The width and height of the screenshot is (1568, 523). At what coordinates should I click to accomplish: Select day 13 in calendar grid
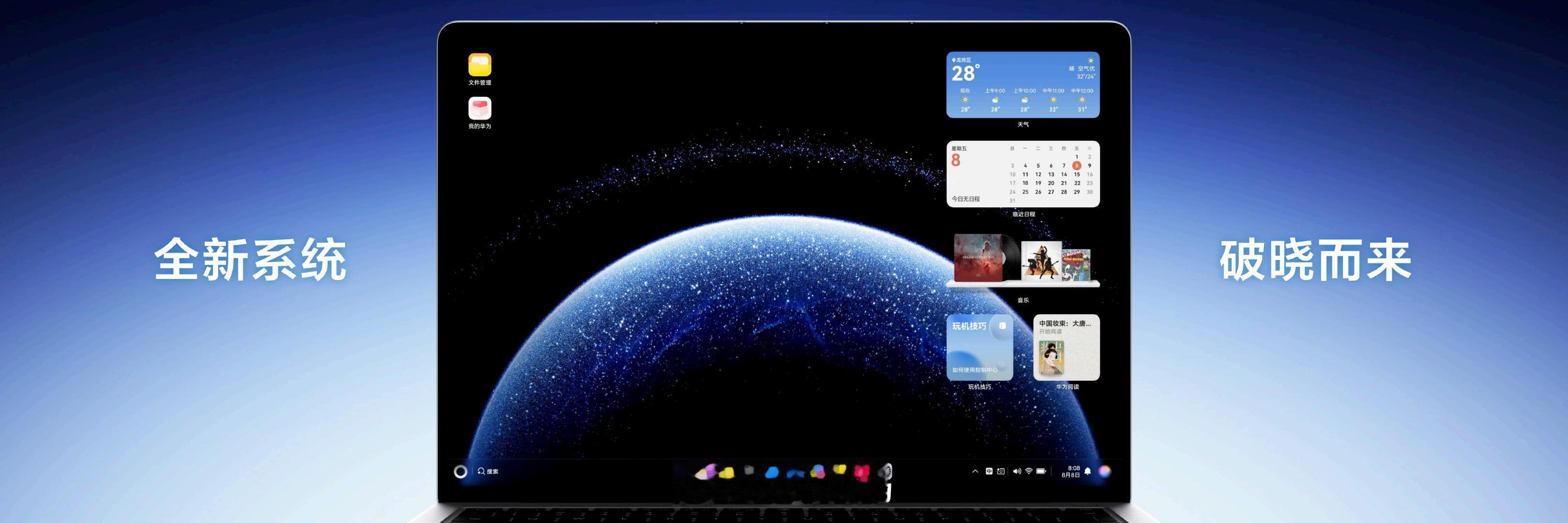pyautogui.click(x=1051, y=175)
